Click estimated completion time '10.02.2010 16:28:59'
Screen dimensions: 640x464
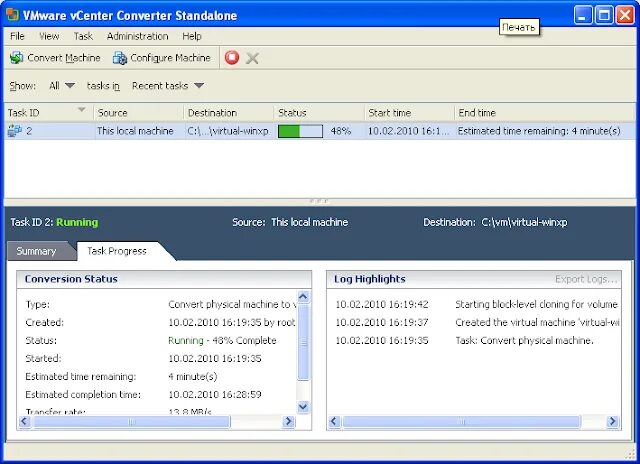pyautogui.click(x=215, y=395)
